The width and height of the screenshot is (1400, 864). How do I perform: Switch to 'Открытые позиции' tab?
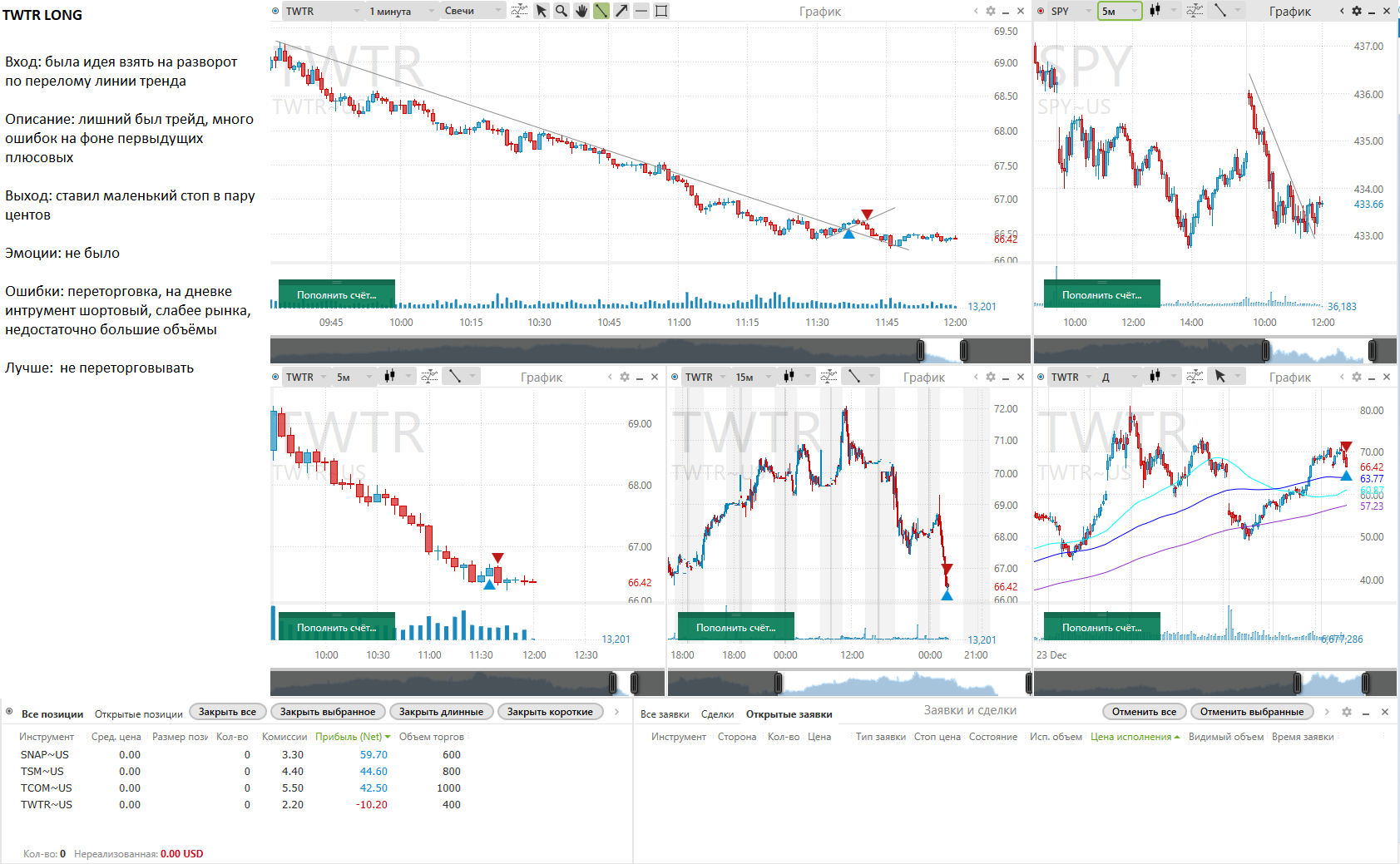(139, 714)
